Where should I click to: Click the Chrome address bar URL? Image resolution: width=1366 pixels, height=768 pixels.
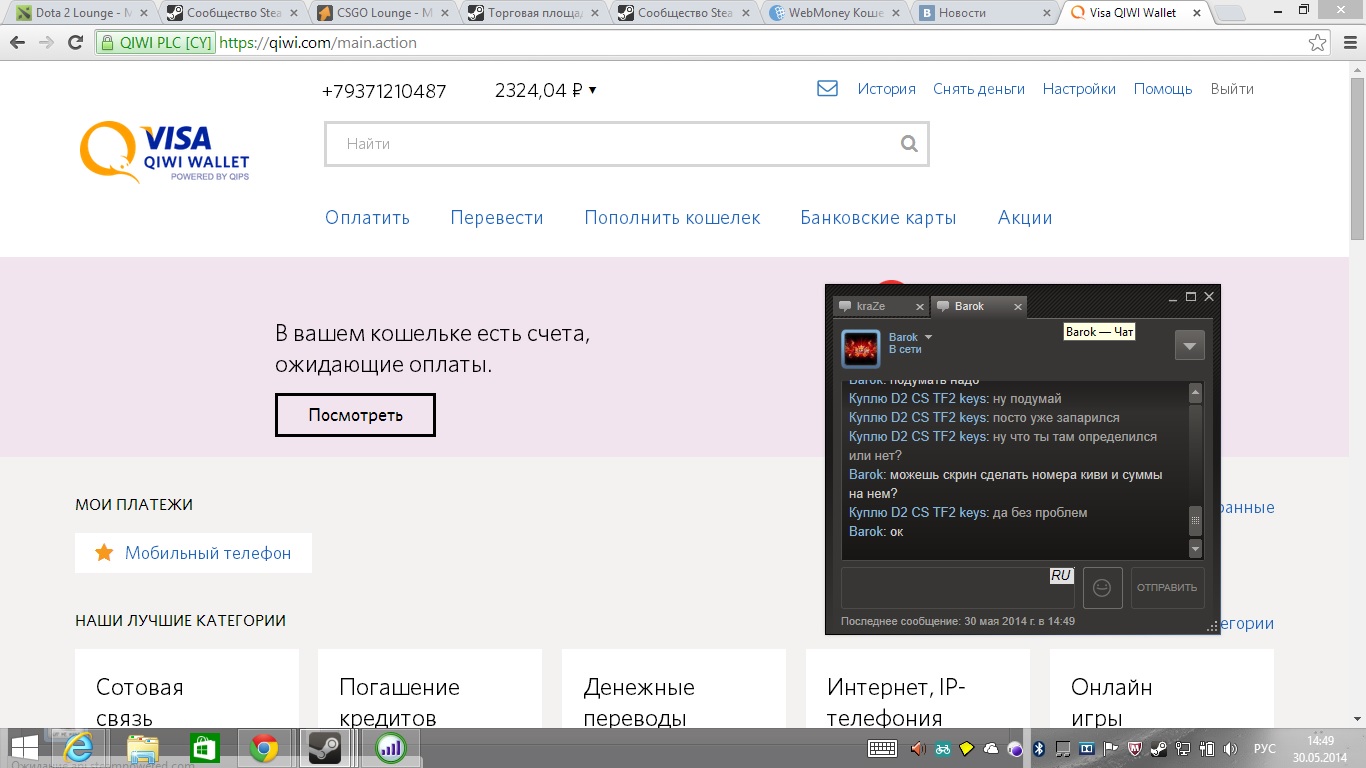point(317,43)
